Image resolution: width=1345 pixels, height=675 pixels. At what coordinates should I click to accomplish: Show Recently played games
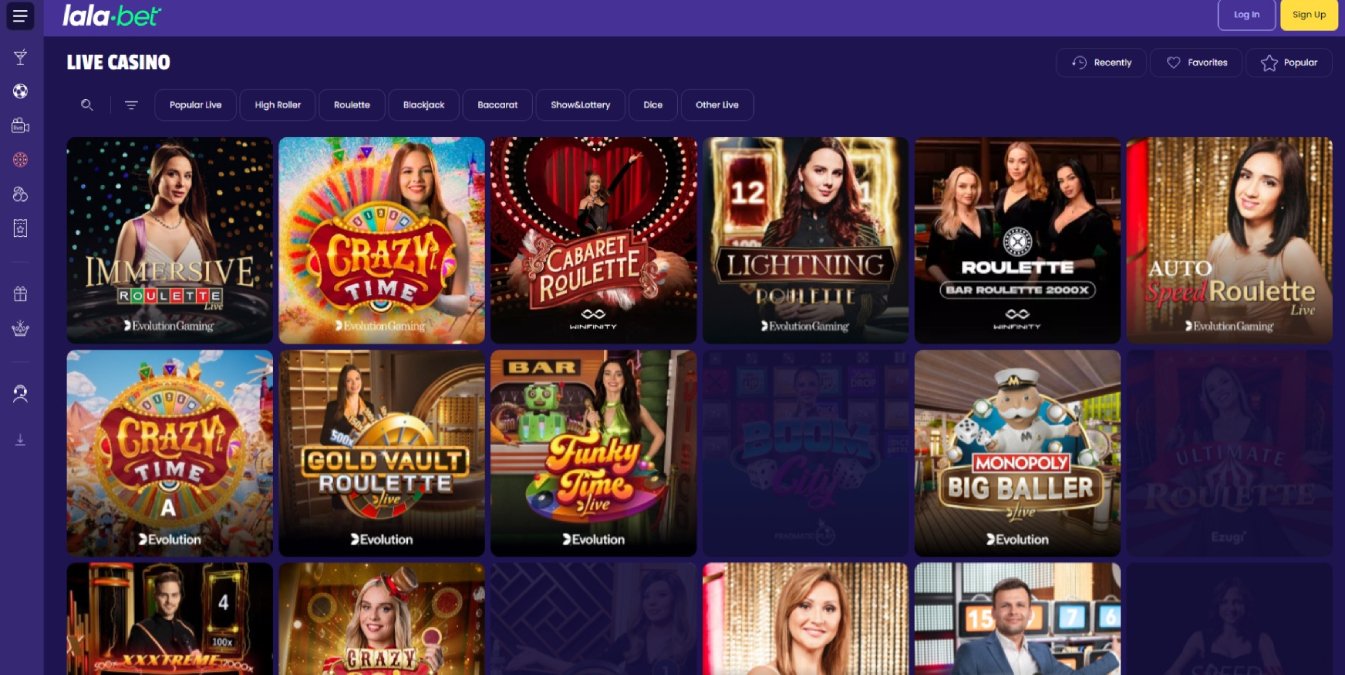pos(1101,63)
